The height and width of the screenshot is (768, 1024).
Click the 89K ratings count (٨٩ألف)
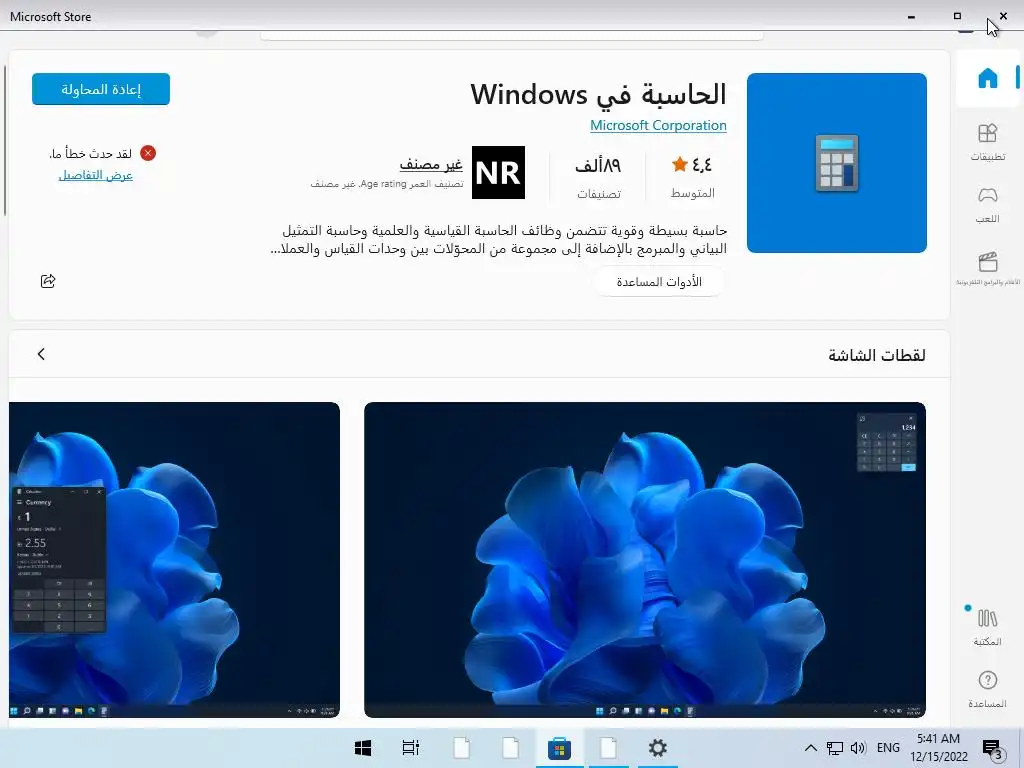pyautogui.click(x=598, y=165)
